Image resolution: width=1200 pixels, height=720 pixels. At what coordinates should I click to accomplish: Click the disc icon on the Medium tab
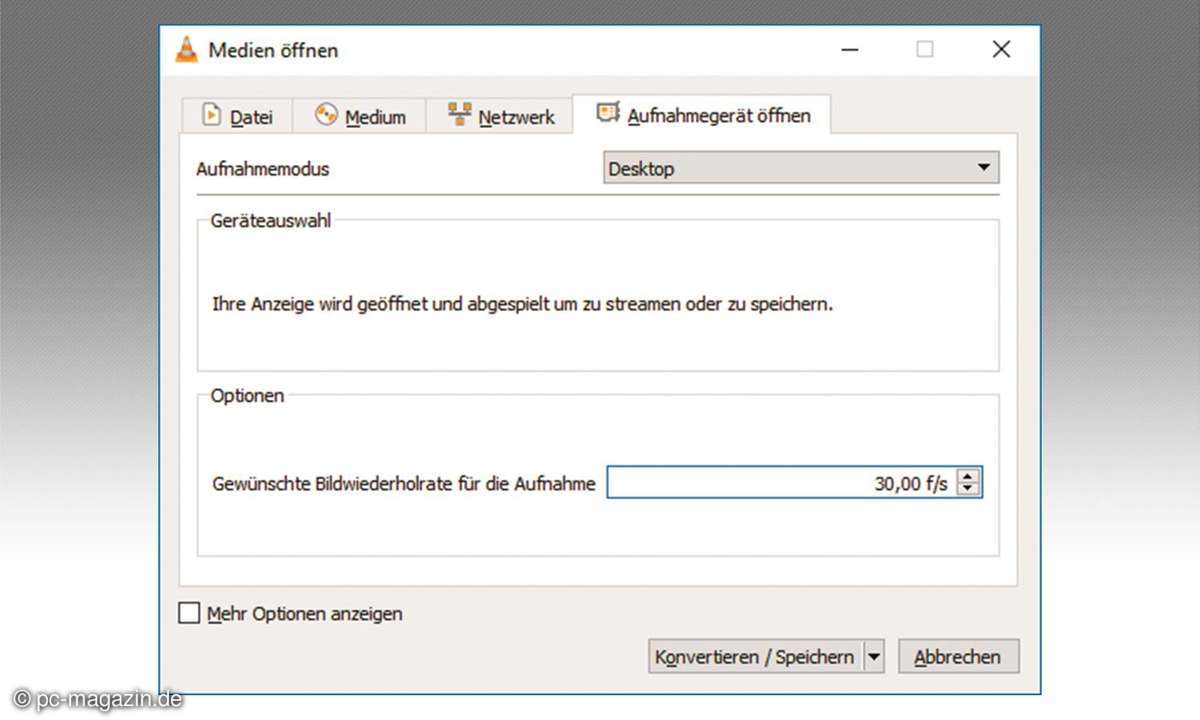click(x=326, y=115)
